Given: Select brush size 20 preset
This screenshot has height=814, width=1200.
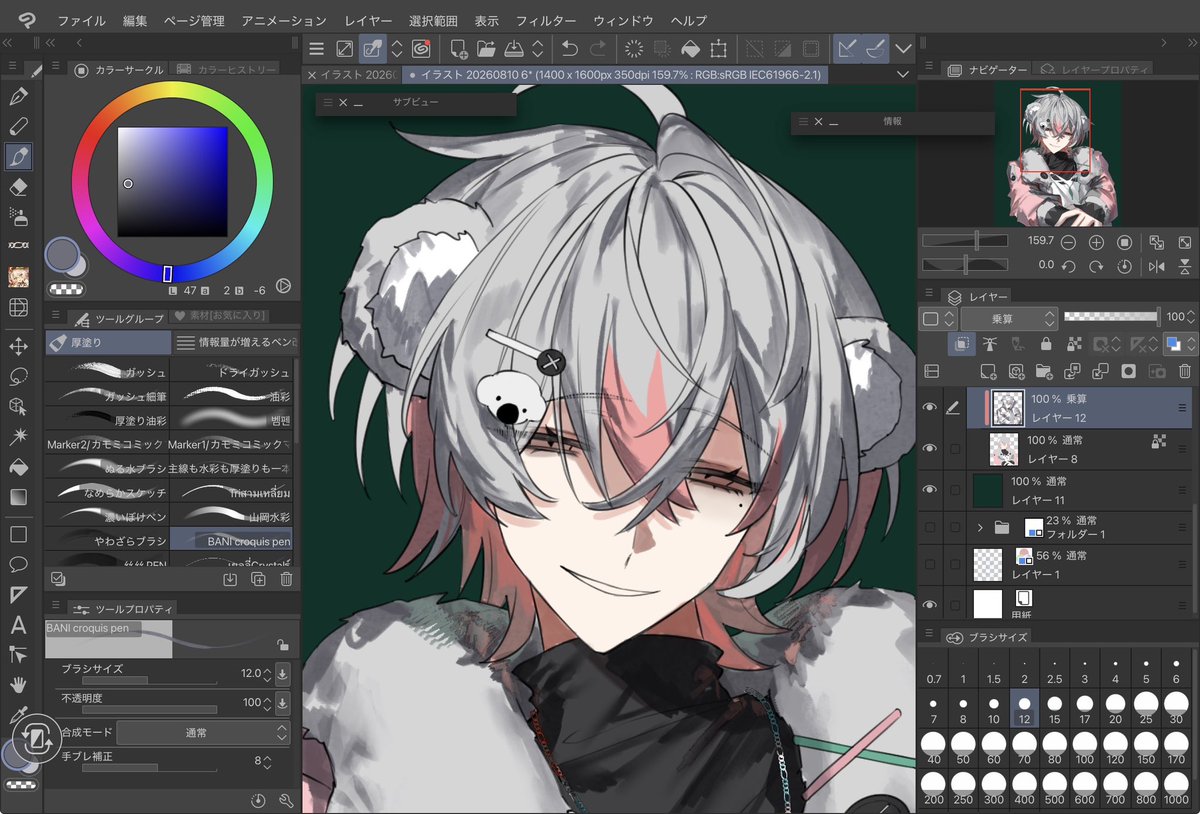Looking at the screenshot, I should click(1115, 707).
